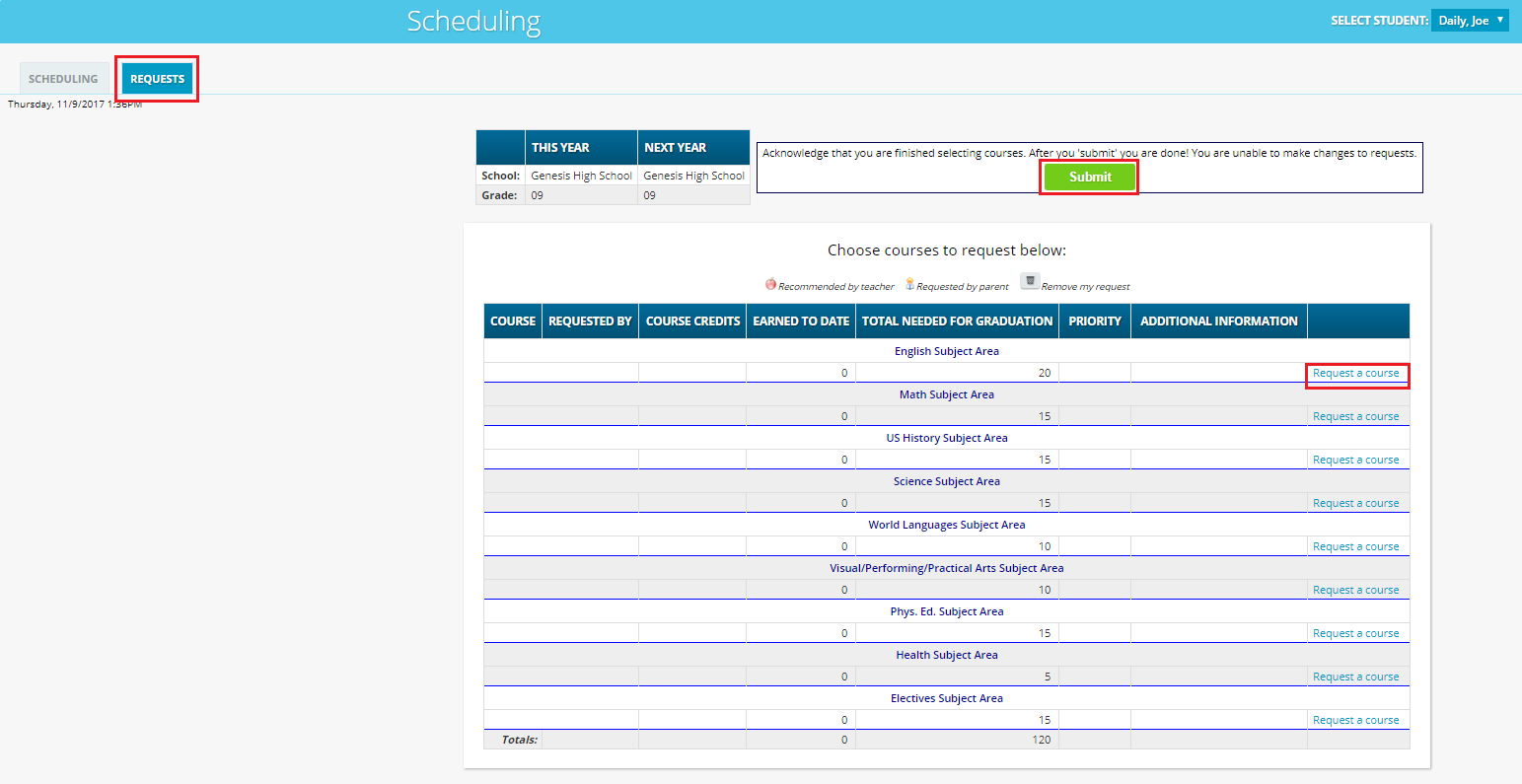This screenshot has height=784, width=1522.
Task: Request a Phys. Ed. course
Action: [x=1356, y=632]
